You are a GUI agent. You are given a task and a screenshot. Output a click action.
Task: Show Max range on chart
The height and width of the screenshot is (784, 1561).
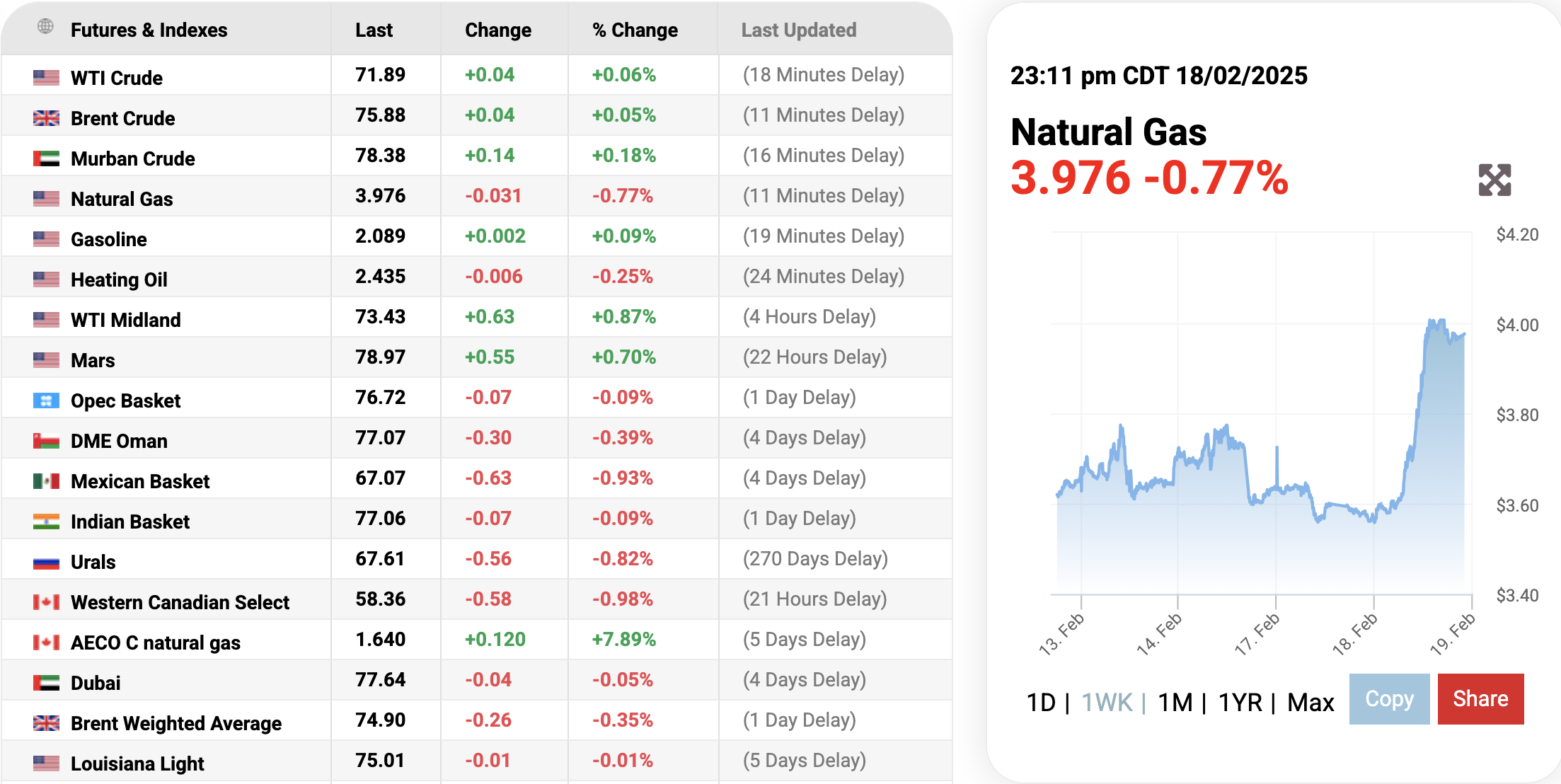point(1311,703)
